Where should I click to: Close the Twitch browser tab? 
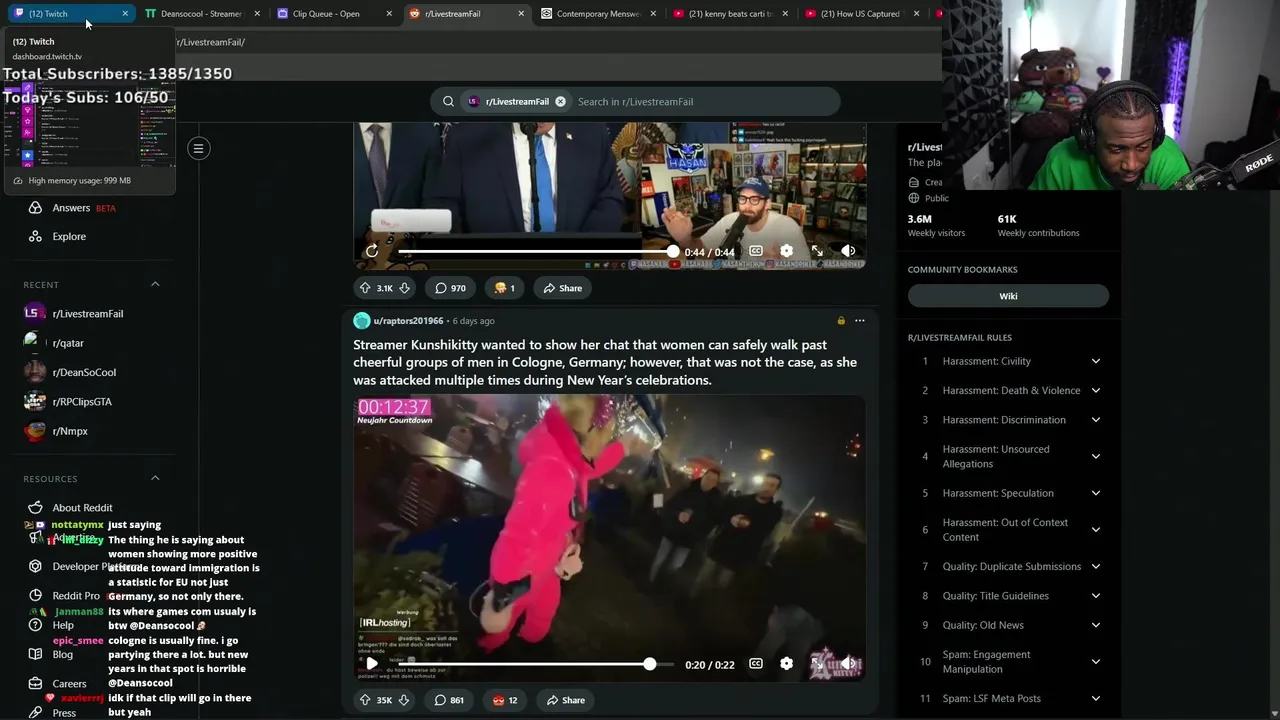click(125, 14)
